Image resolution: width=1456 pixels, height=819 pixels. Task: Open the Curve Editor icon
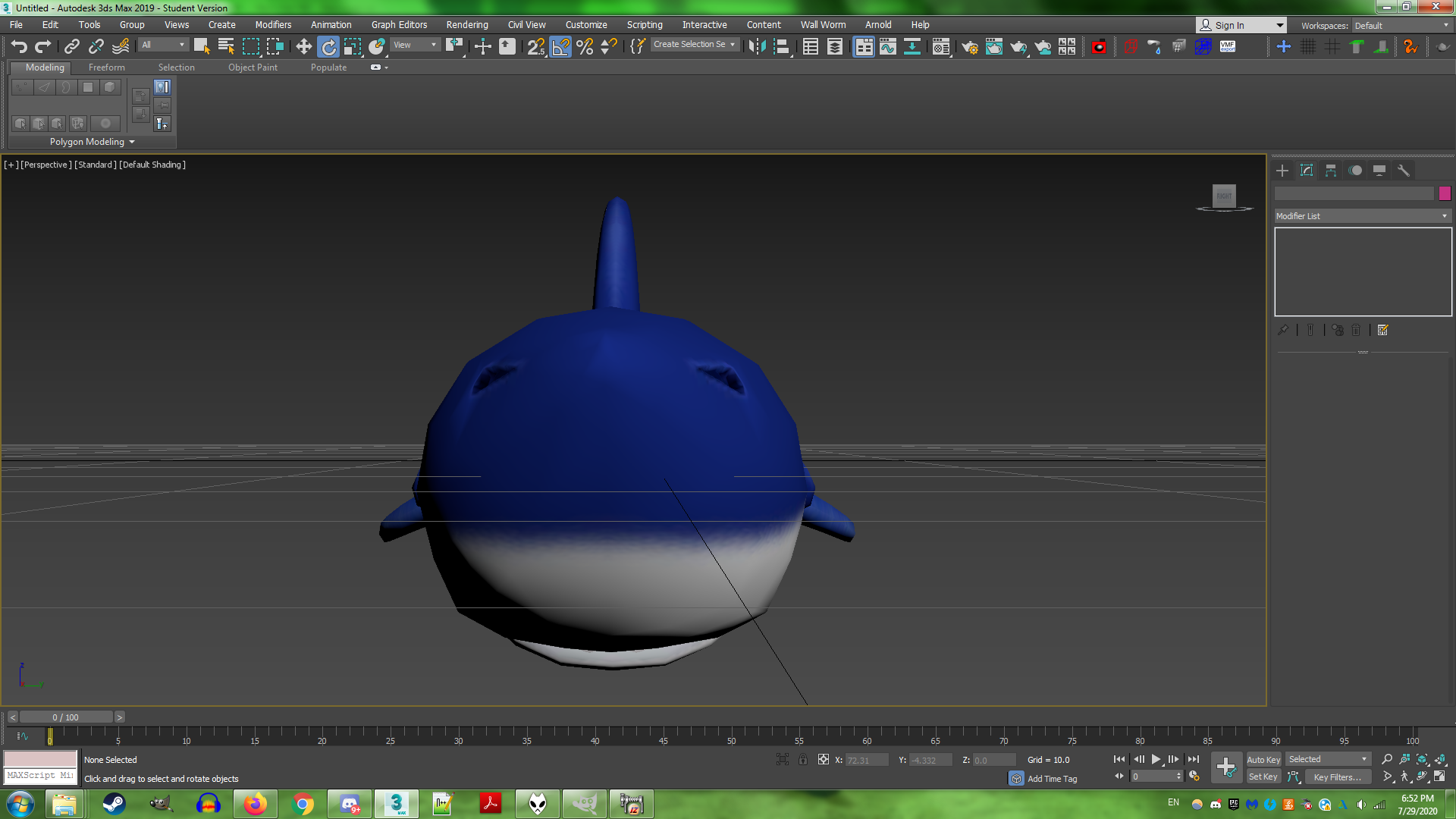click(x=888, y=47)
